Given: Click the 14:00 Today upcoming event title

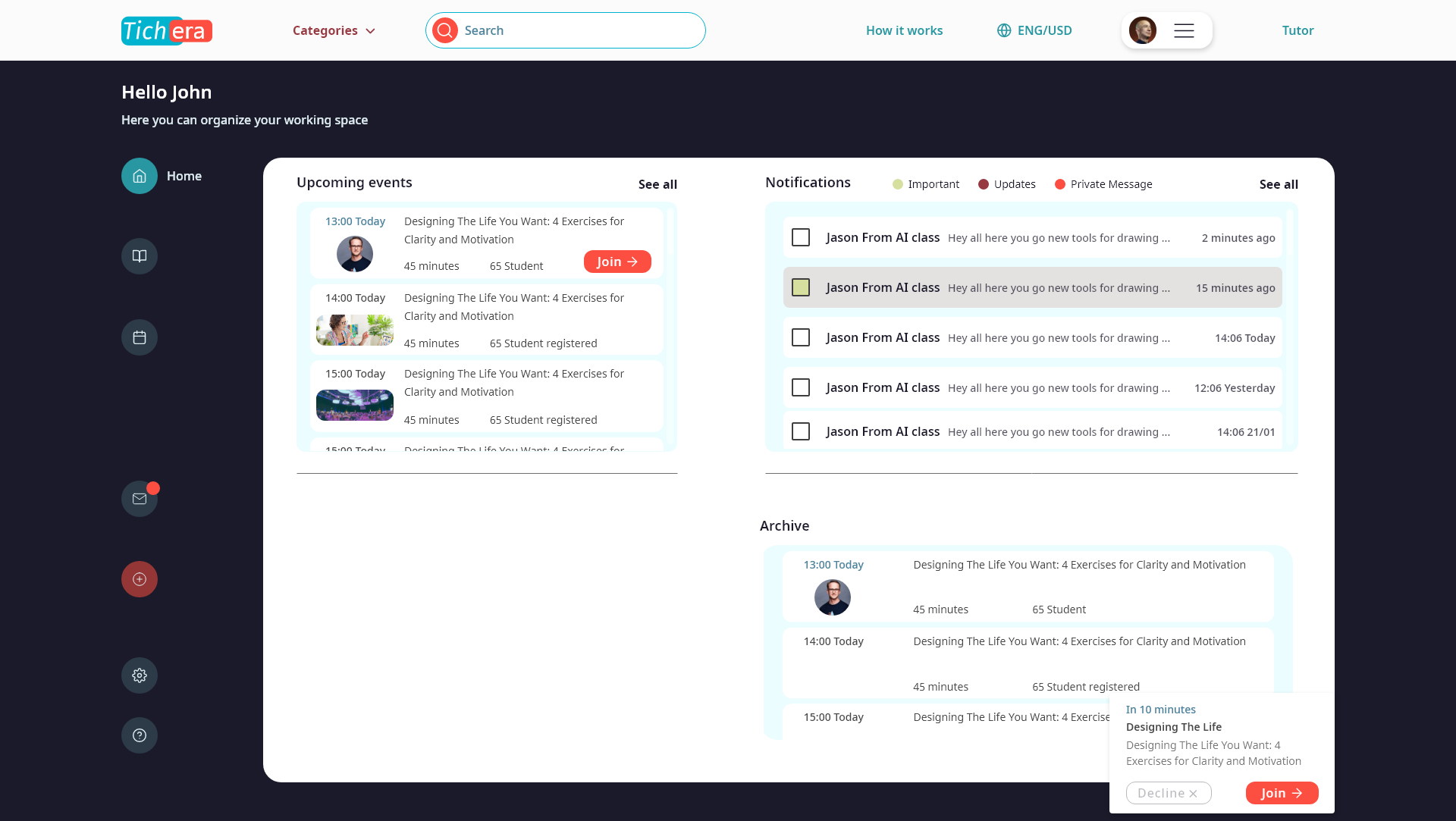Looking at the screenshot, I should (514, 307).
